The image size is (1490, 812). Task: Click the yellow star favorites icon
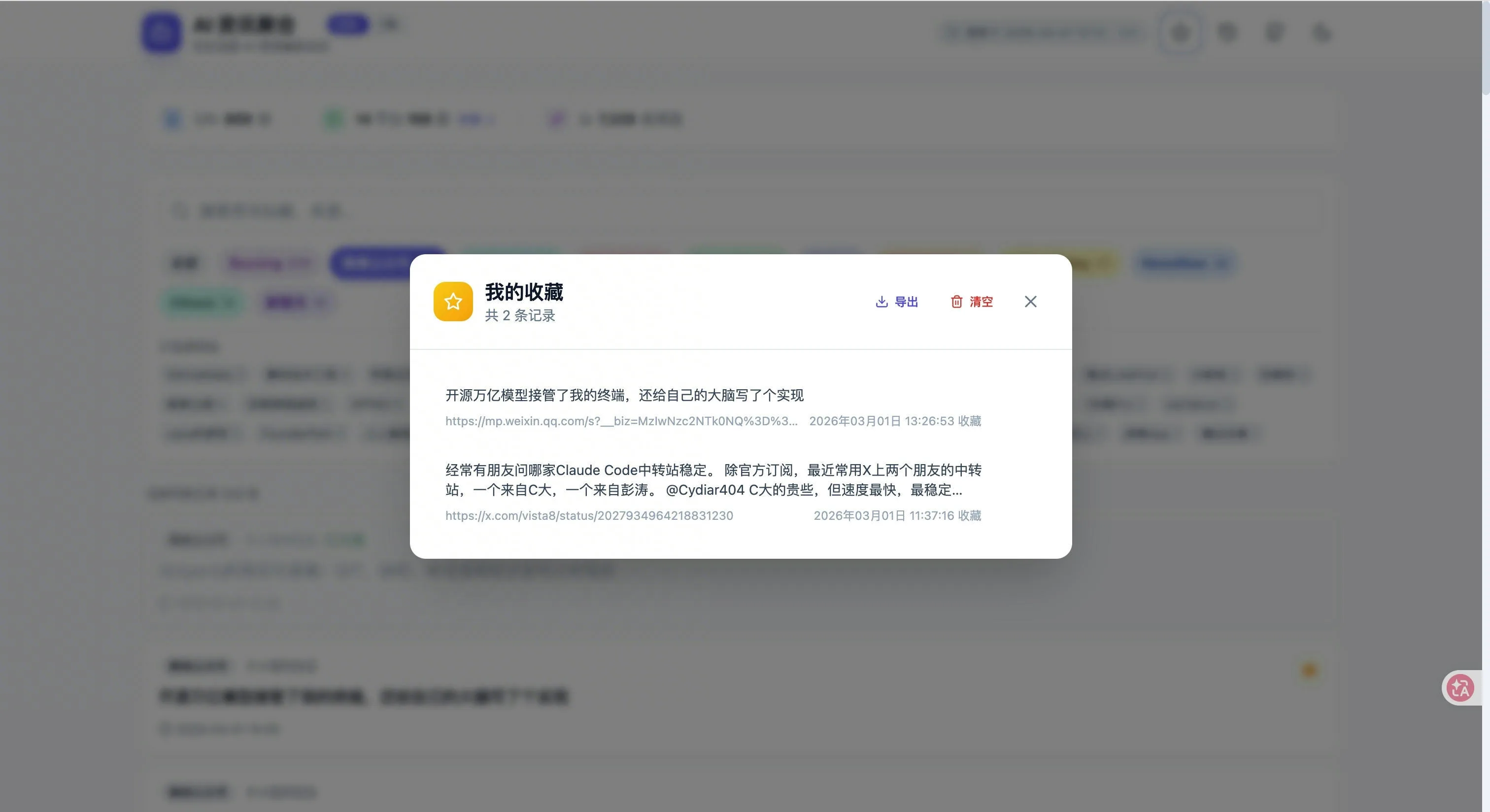coord(453,302)
